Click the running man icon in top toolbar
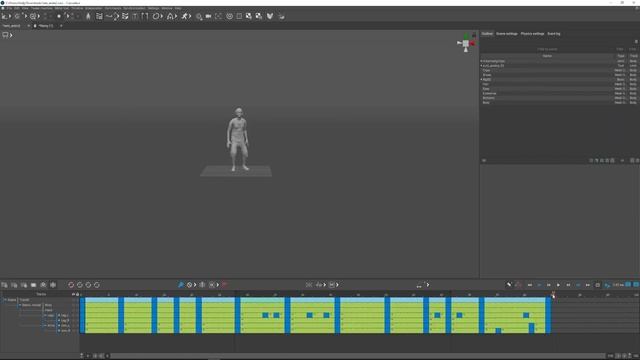This screenshot has height=360, width=640. 184,16
